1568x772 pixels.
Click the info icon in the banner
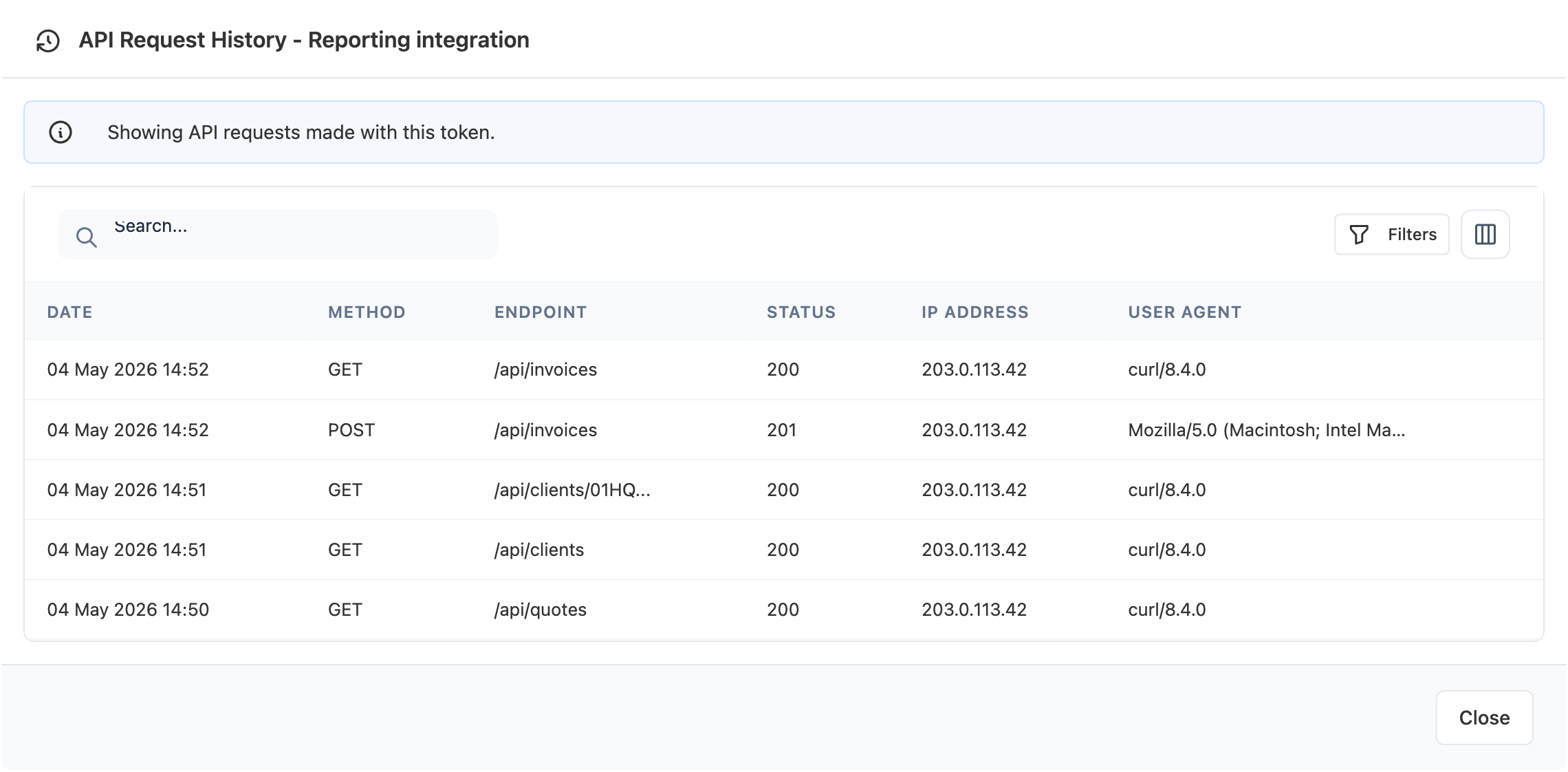tap(61, 132)
